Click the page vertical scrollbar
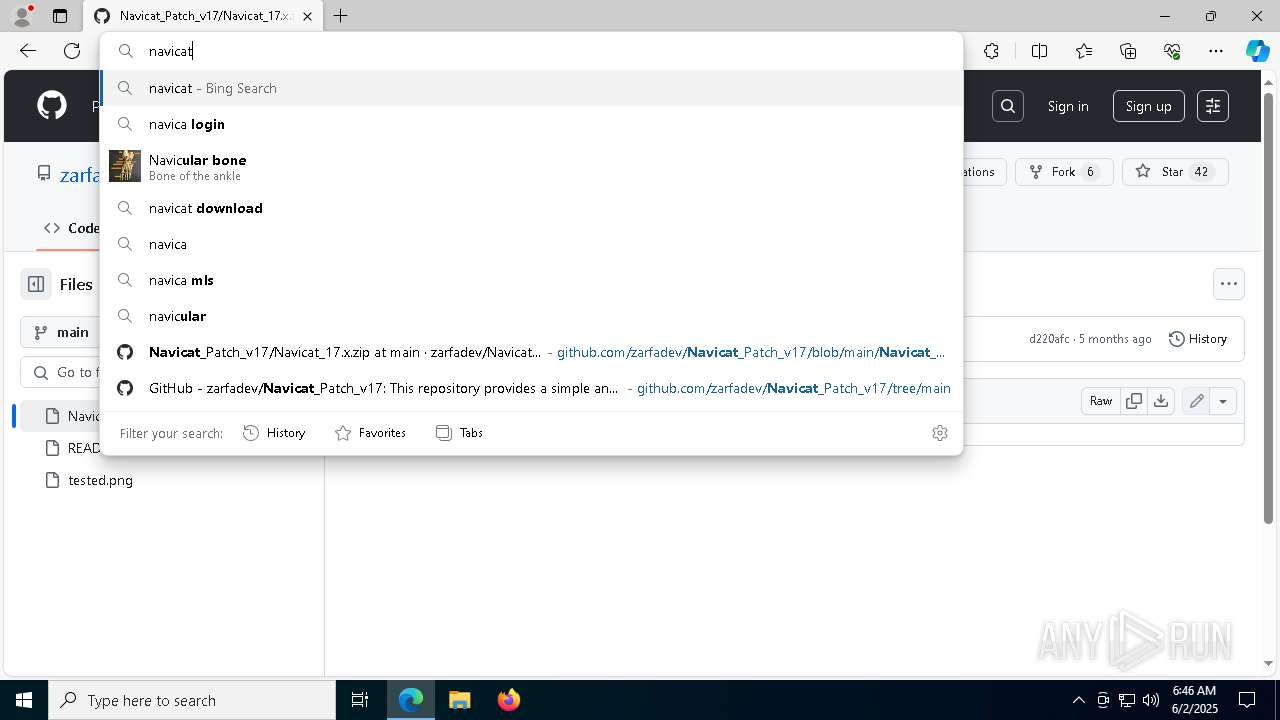This screenshot has width=1280, height=720. point(1269,310)
